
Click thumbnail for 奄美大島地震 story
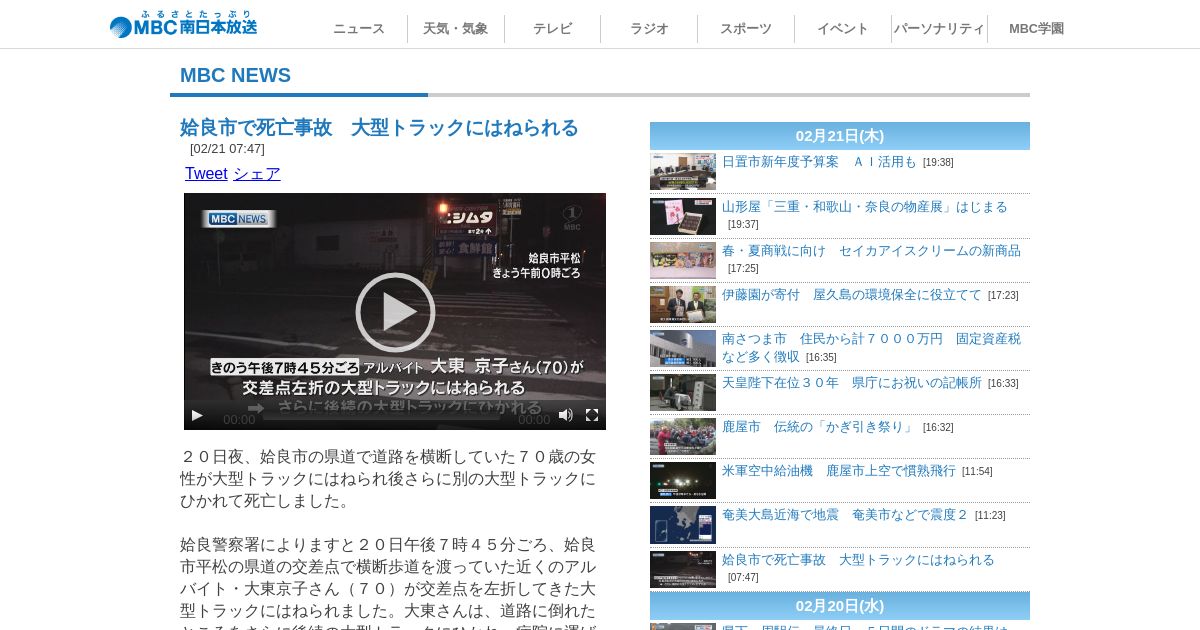tap(683, 524)
